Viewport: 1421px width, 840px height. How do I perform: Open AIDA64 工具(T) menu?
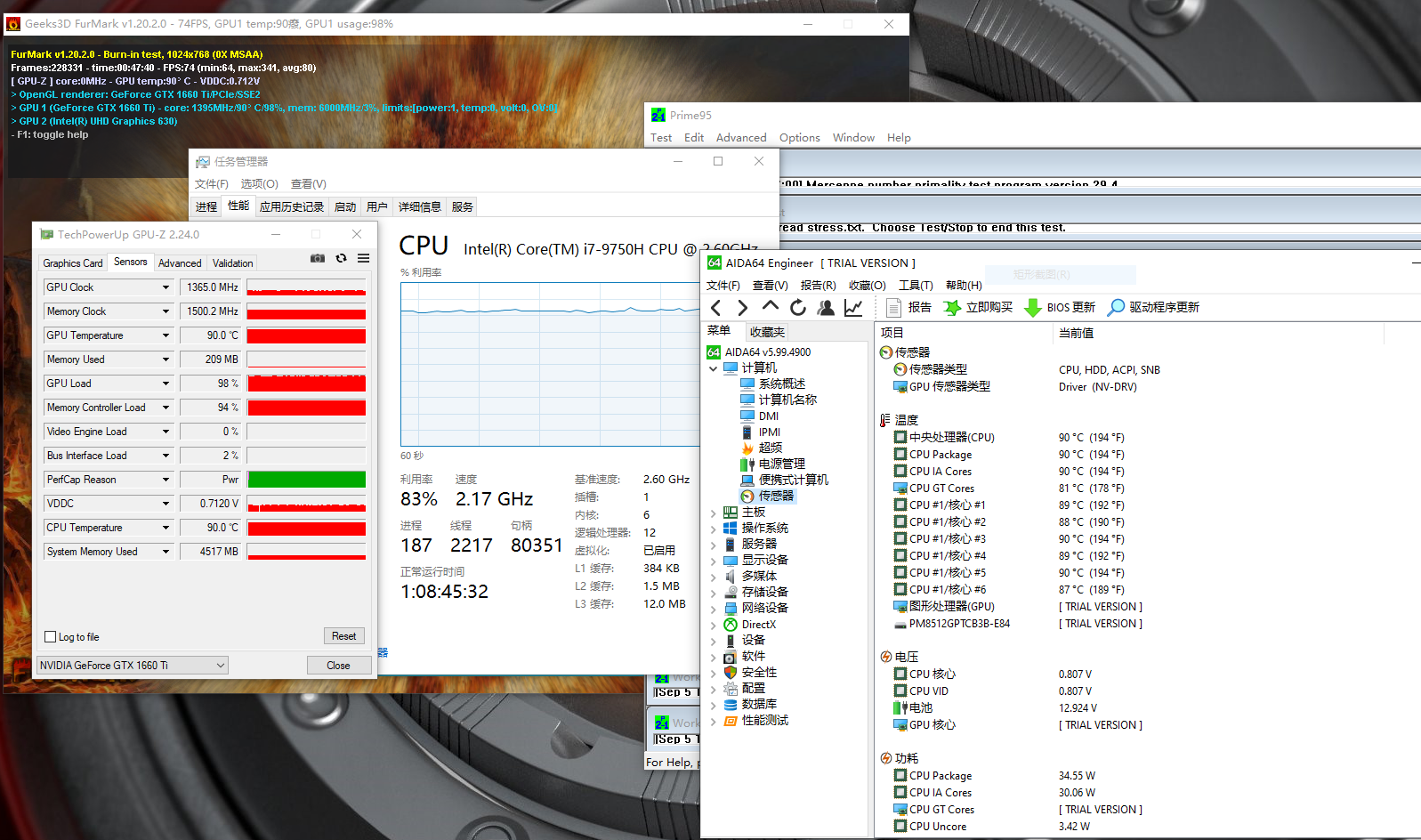pyautogui.click(x=916, y=286)
